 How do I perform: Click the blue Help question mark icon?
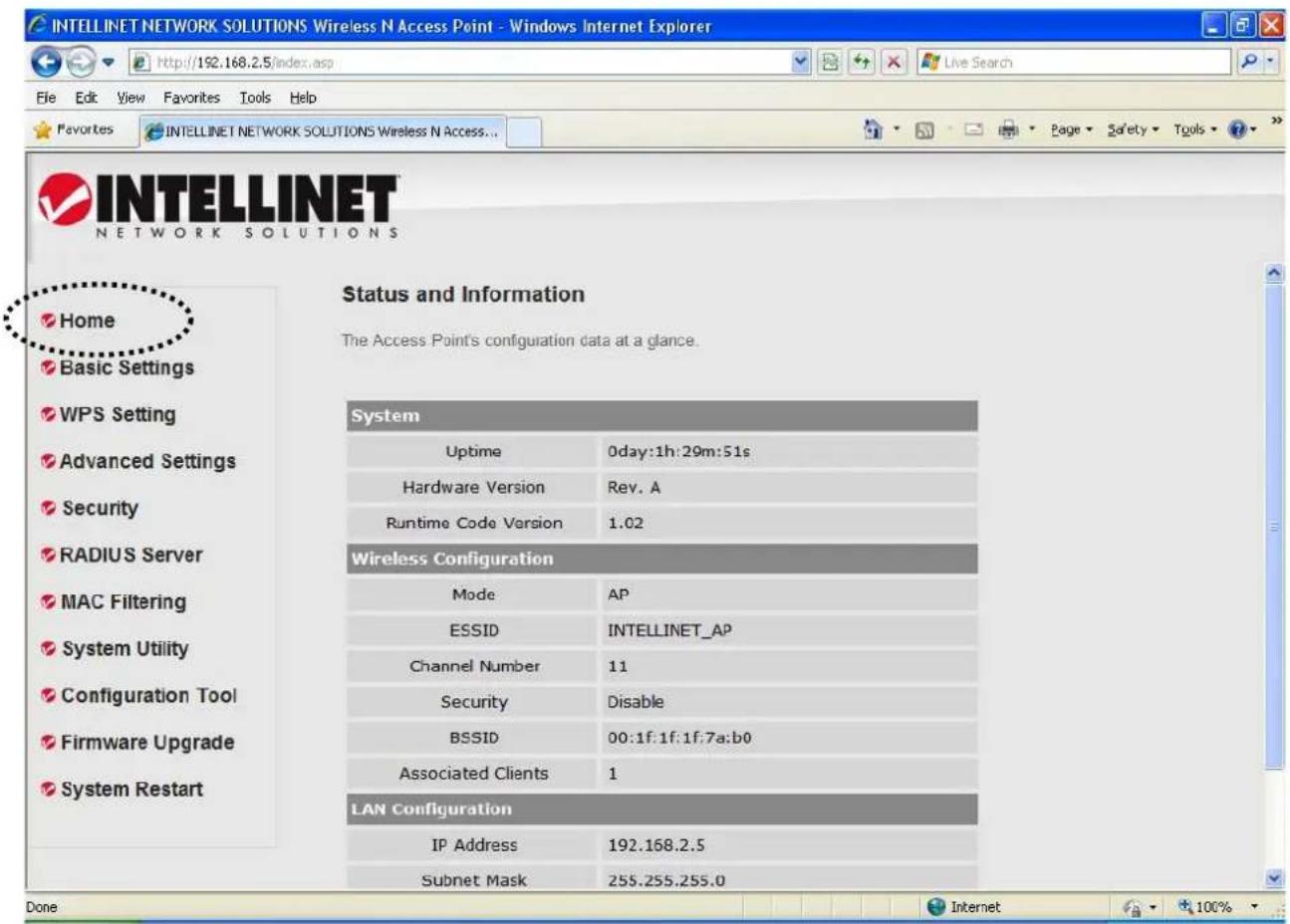click(1238, 129)
